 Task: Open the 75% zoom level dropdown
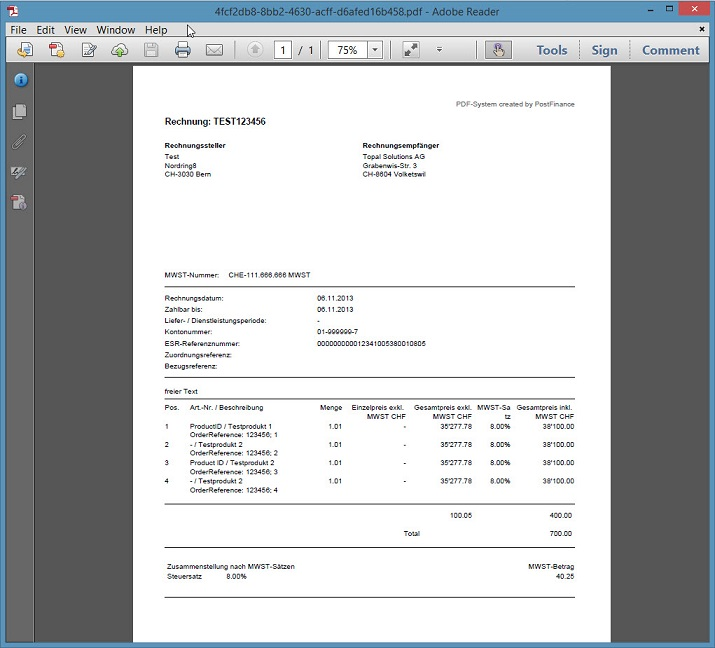(375, 50)
